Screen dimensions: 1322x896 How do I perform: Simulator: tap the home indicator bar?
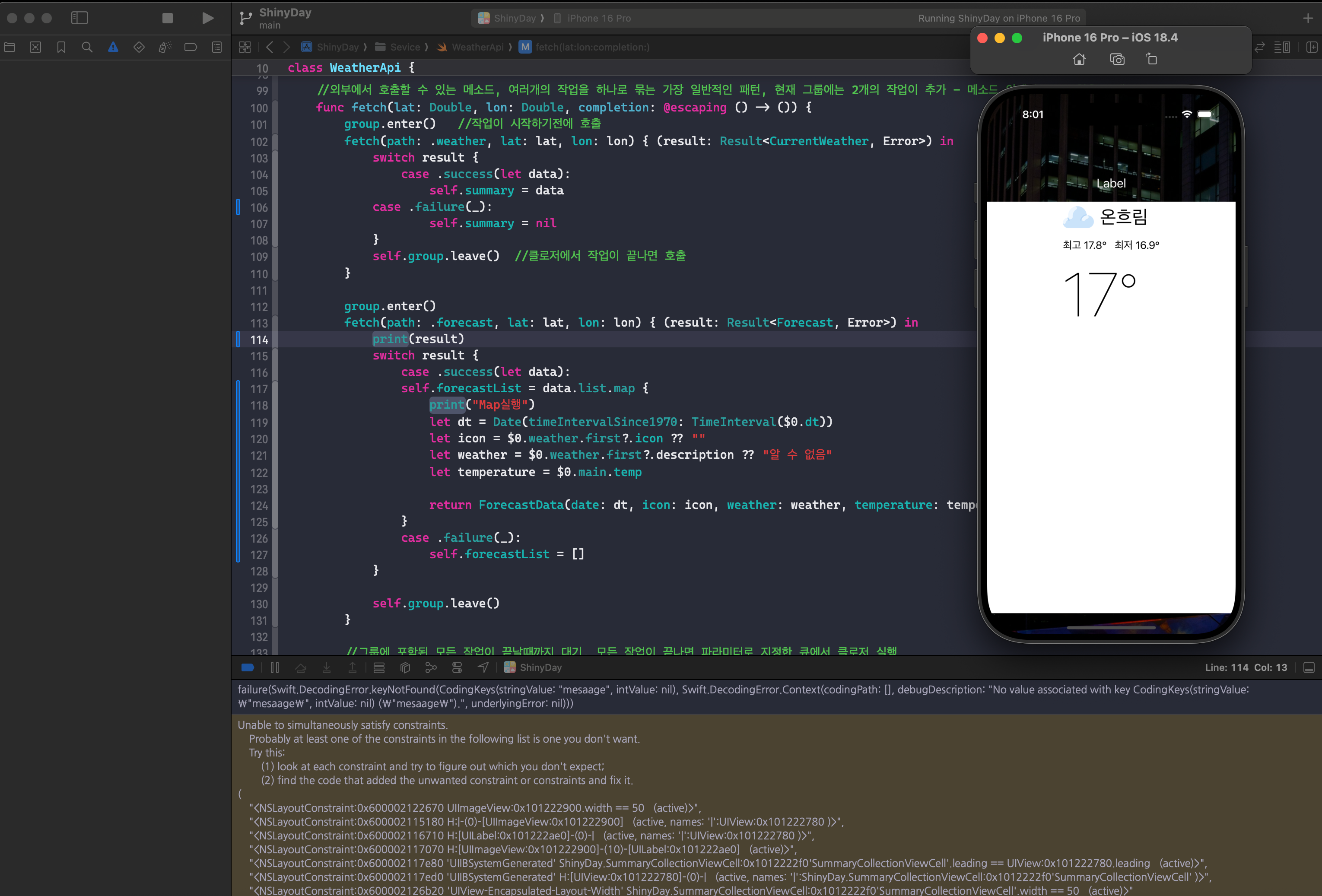click(x=1110, y=627)
